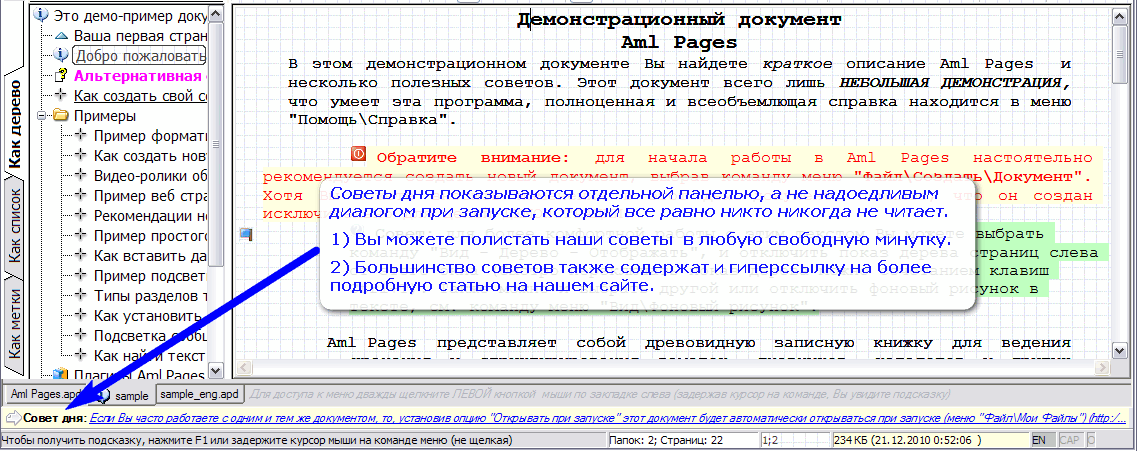1137x451 pixels.
Task: Switch to the 'Как дерево' side tab
Action: tap(15, 122)
